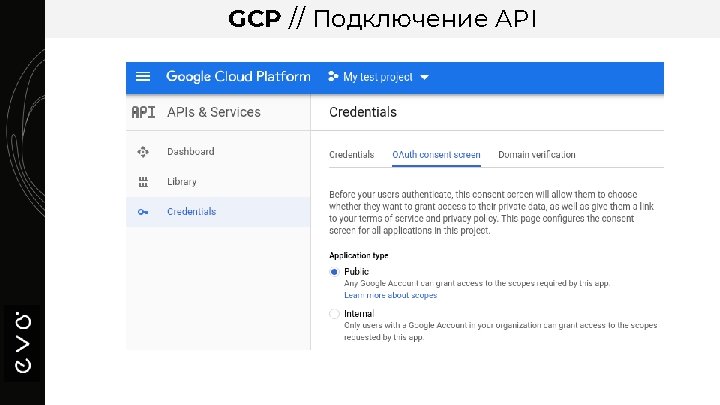
Task: Click the project hexagon icon
Action: point(332,77)
